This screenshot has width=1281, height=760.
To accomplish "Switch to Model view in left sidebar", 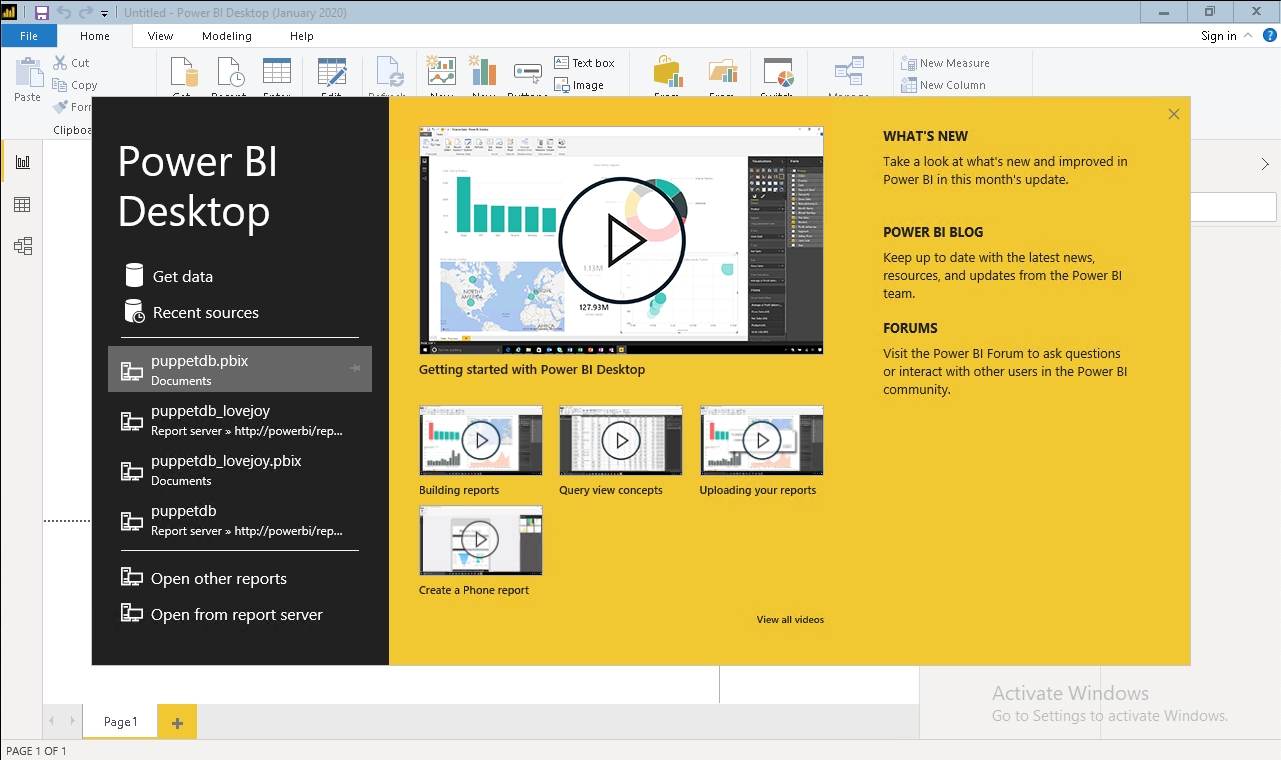I will coord(22,246).
